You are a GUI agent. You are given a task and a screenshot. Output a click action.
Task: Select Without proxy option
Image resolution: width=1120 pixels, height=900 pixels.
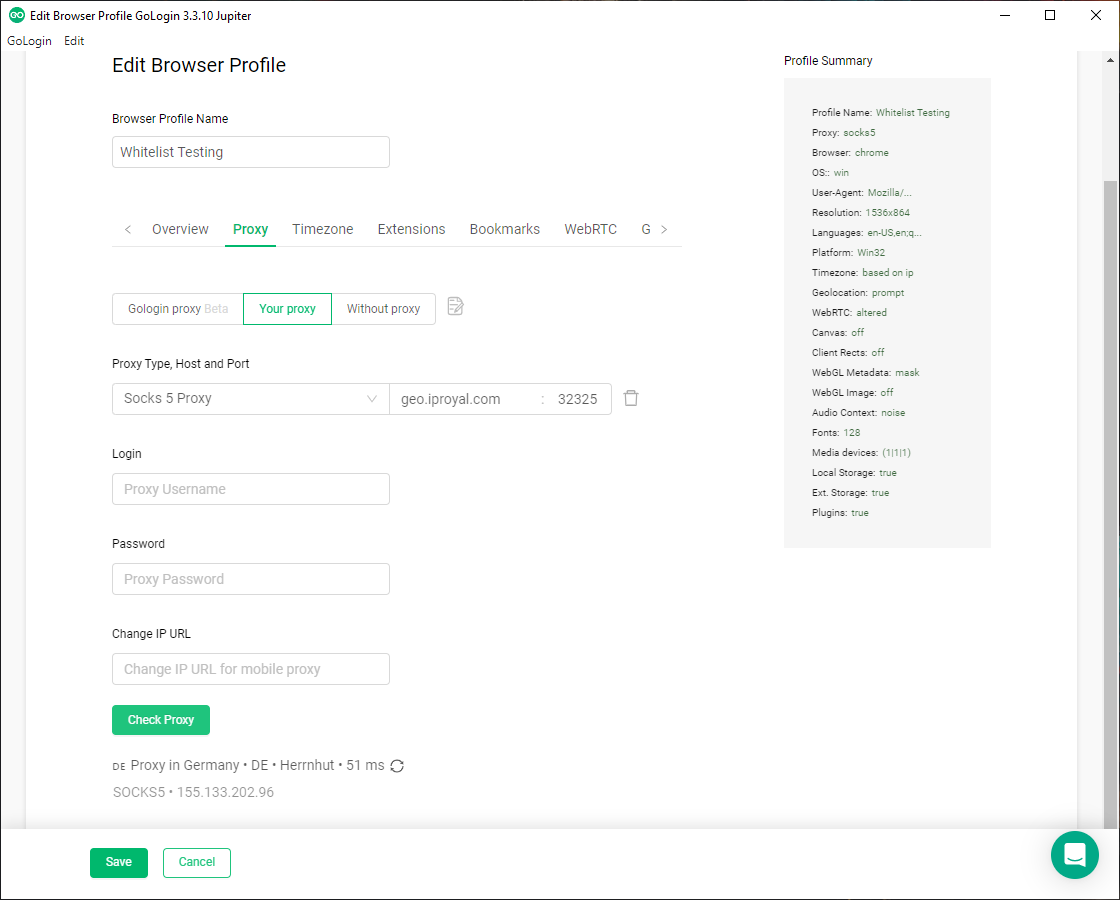click(384, 309)
